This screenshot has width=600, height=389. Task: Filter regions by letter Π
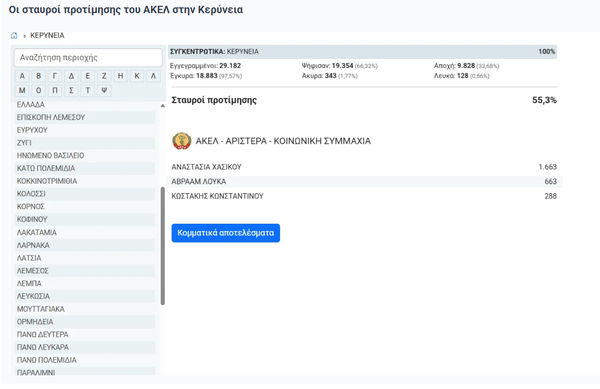coord(55,91)
